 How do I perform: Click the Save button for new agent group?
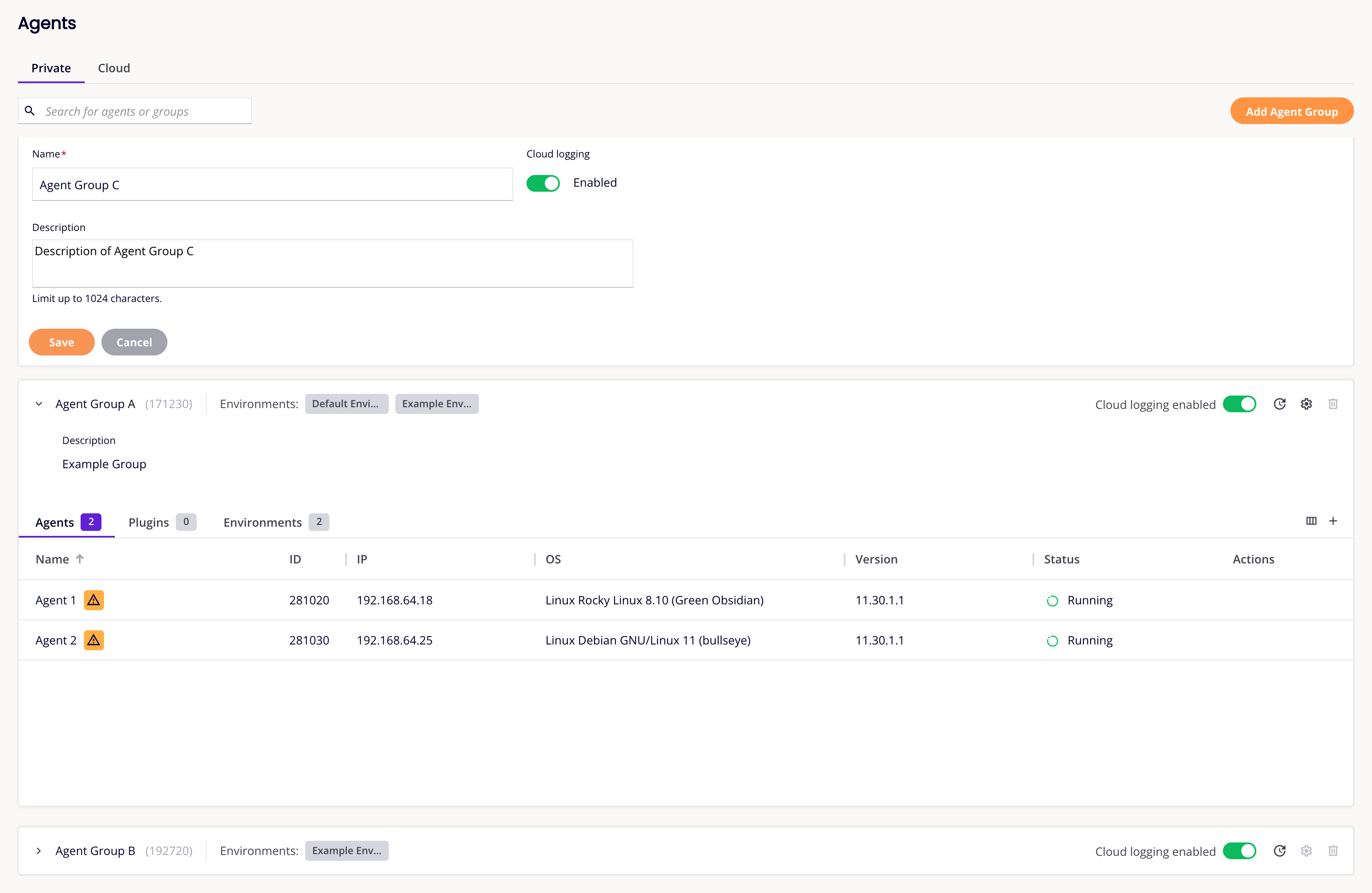(x=61, y=341)
